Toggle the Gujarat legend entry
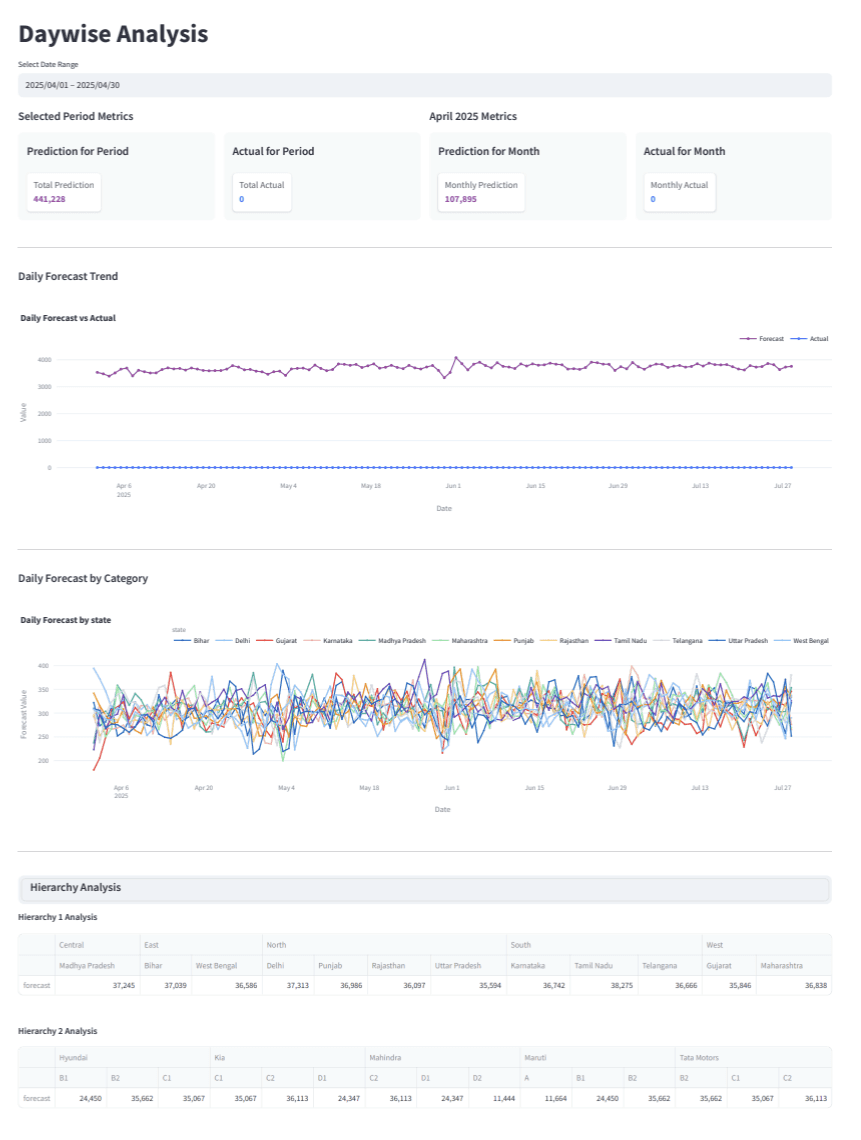Screen dimensions: 861x1140 pyautogui.click(x=276, y=641)
